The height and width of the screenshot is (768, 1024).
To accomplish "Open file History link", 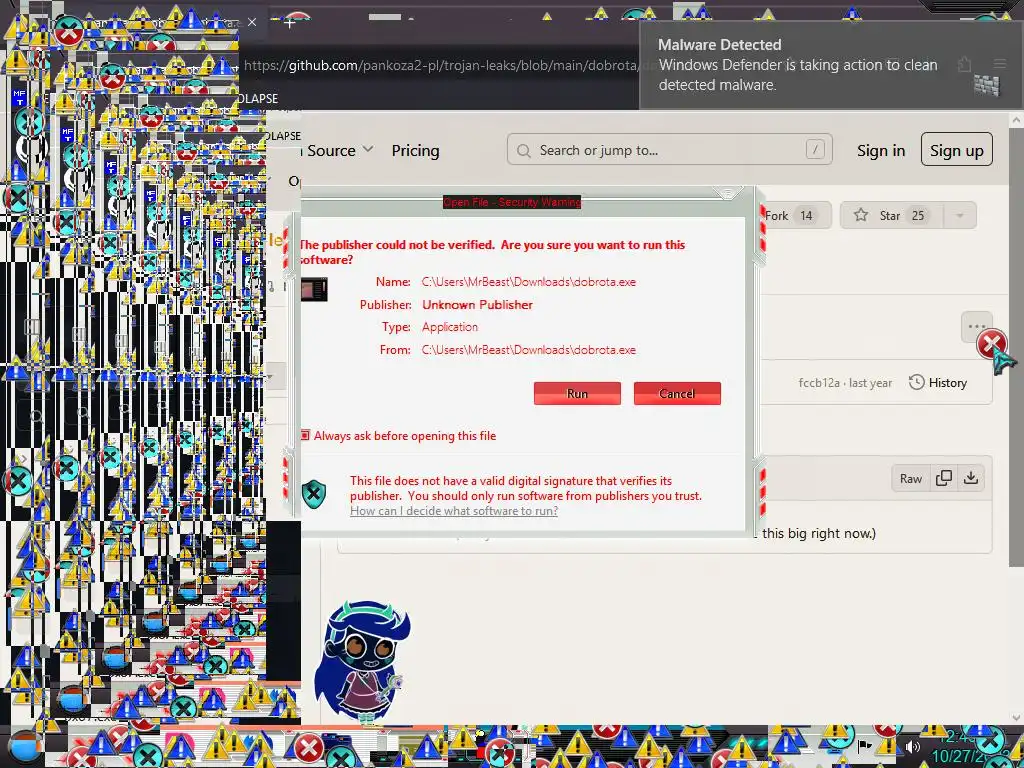I will pos(938,383).
